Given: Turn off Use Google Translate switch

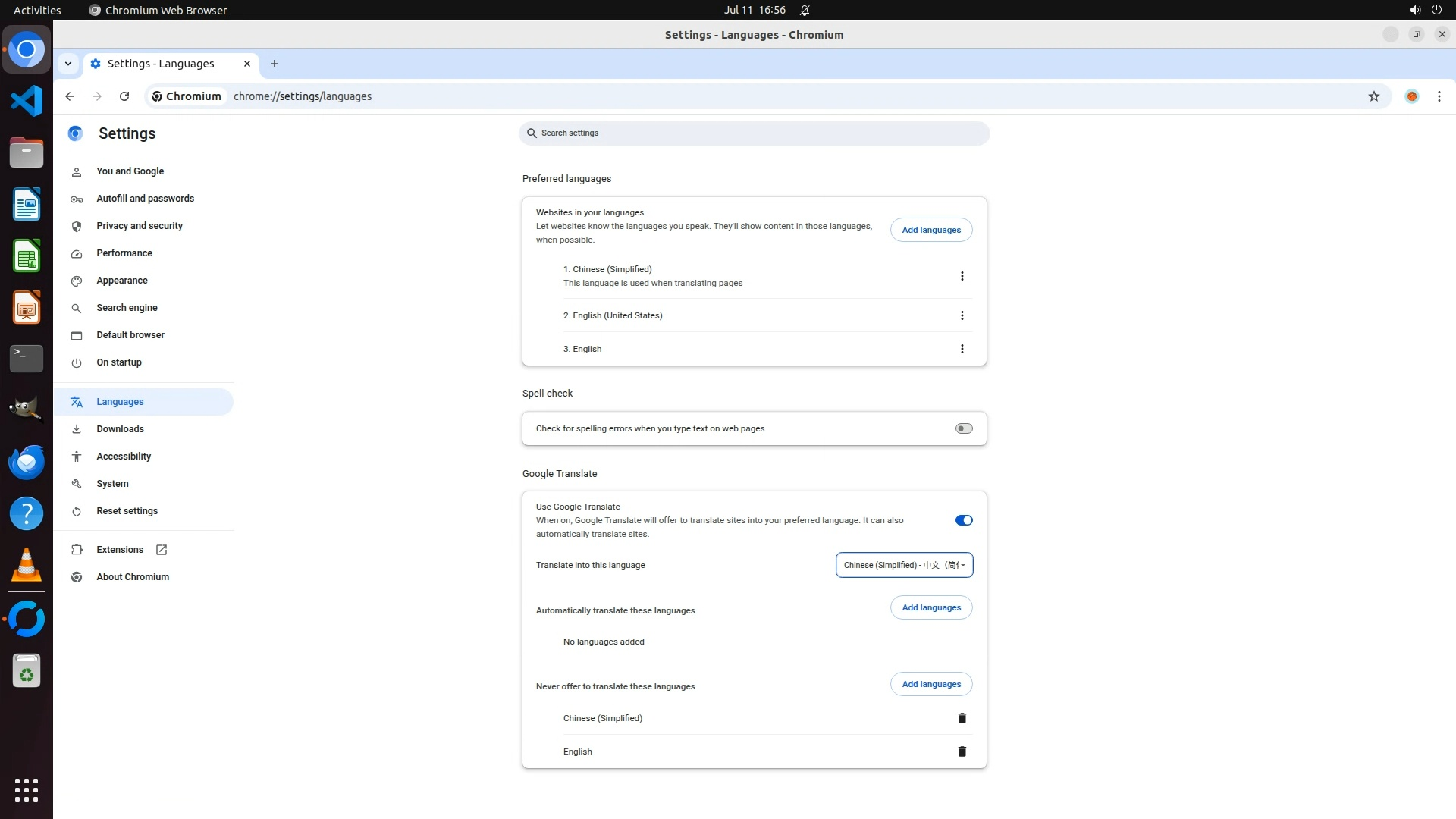Looking at the screenshot, I should tap(963, 520).
